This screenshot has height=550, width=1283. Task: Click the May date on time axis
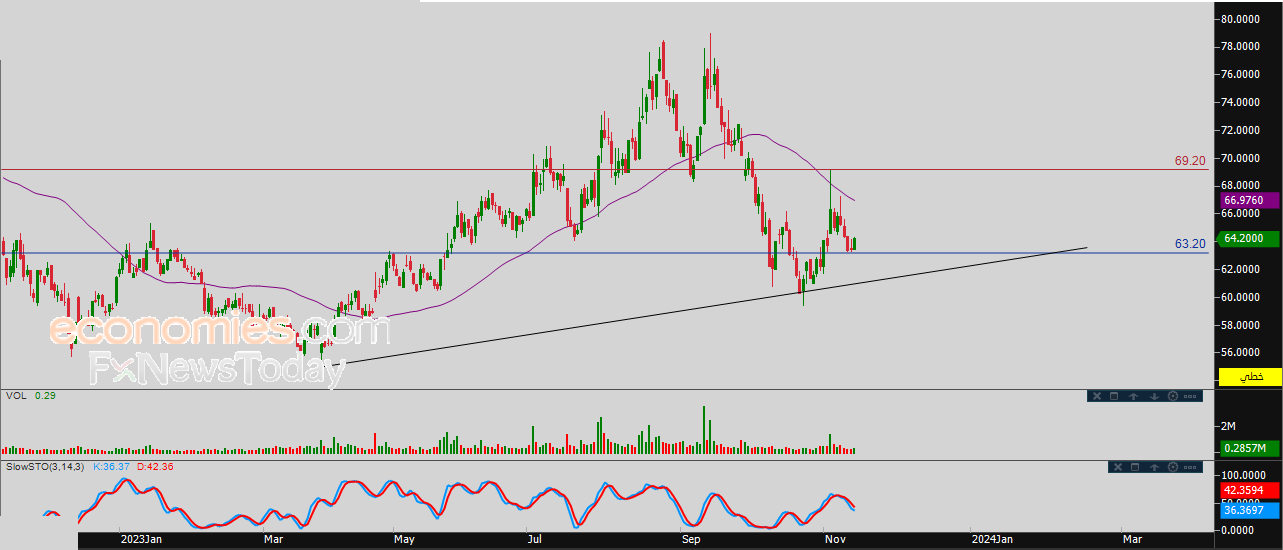pyautogui.click(x=404, y=539)
